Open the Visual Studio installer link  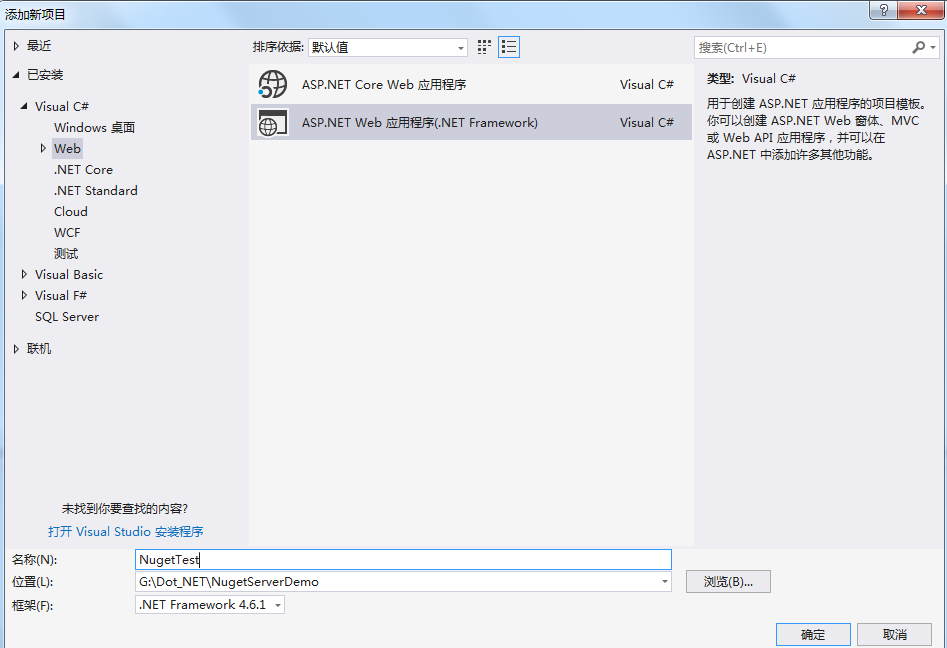pyautogui.click(x=126, y=531)
